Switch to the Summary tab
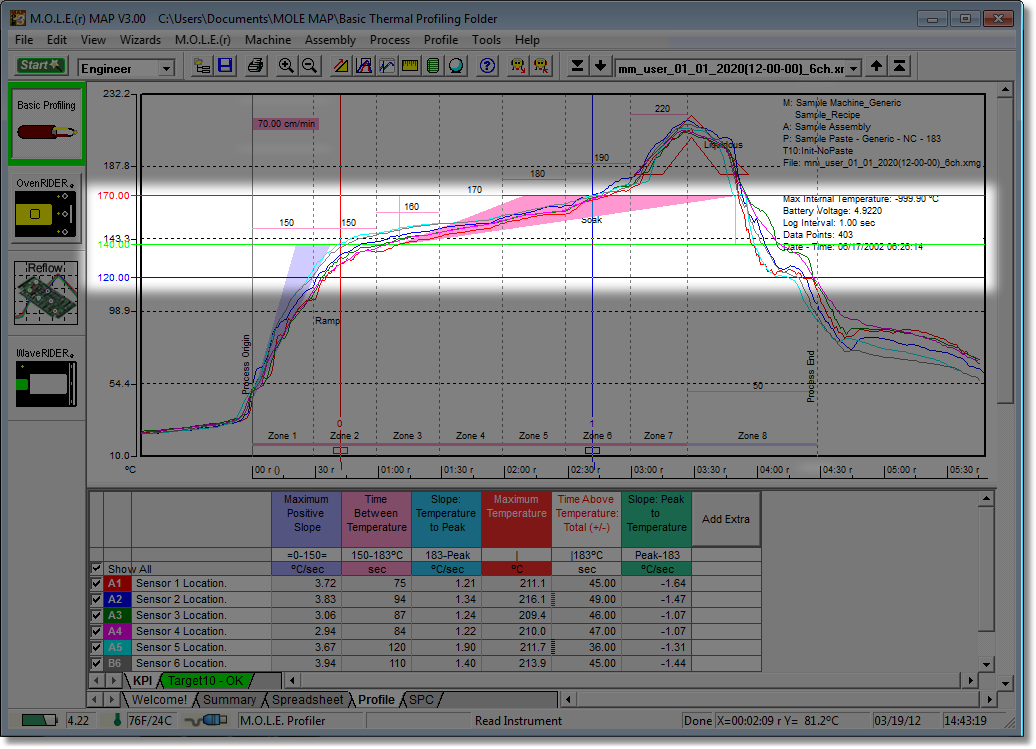Image resolution: width=1036 pixels, height=749 pixels. tap(229, 700)
